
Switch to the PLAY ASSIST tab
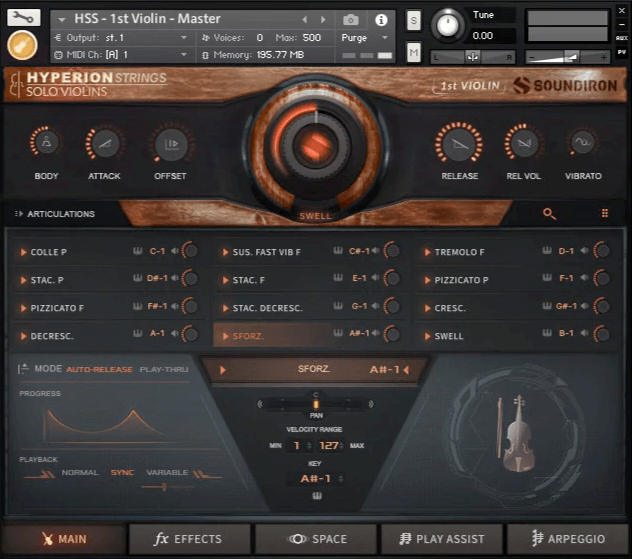(442, 539)
